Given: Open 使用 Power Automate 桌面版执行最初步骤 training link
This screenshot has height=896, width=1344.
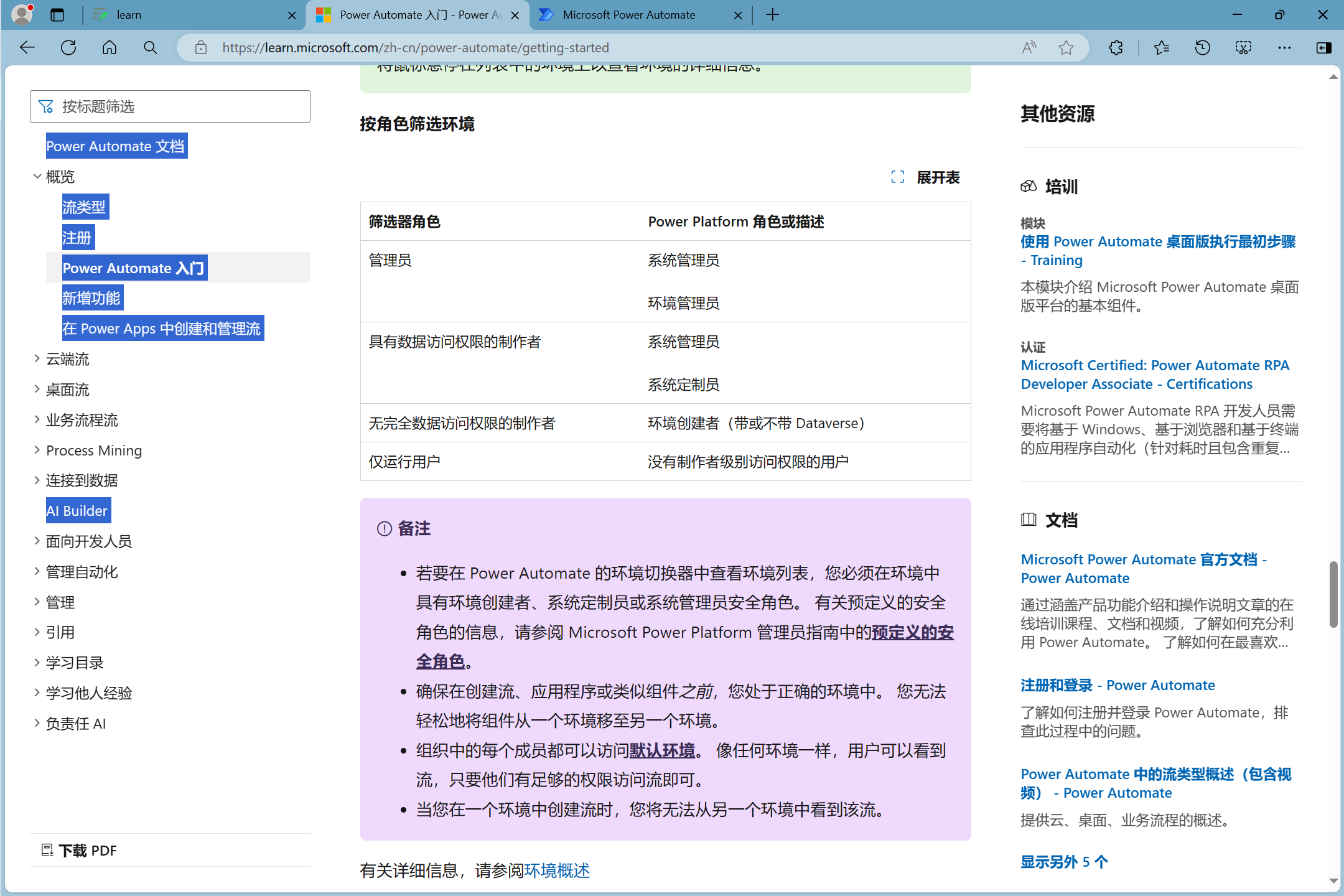Looking at the screenshot, I should (1158, 251).
